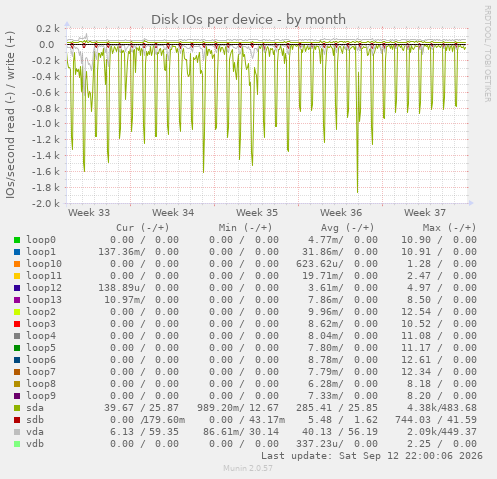This screenshot has width=497, height=479.
Task: Click the vdb Avg value '337.23u/ 0.00'
Action: coord(337,444)
